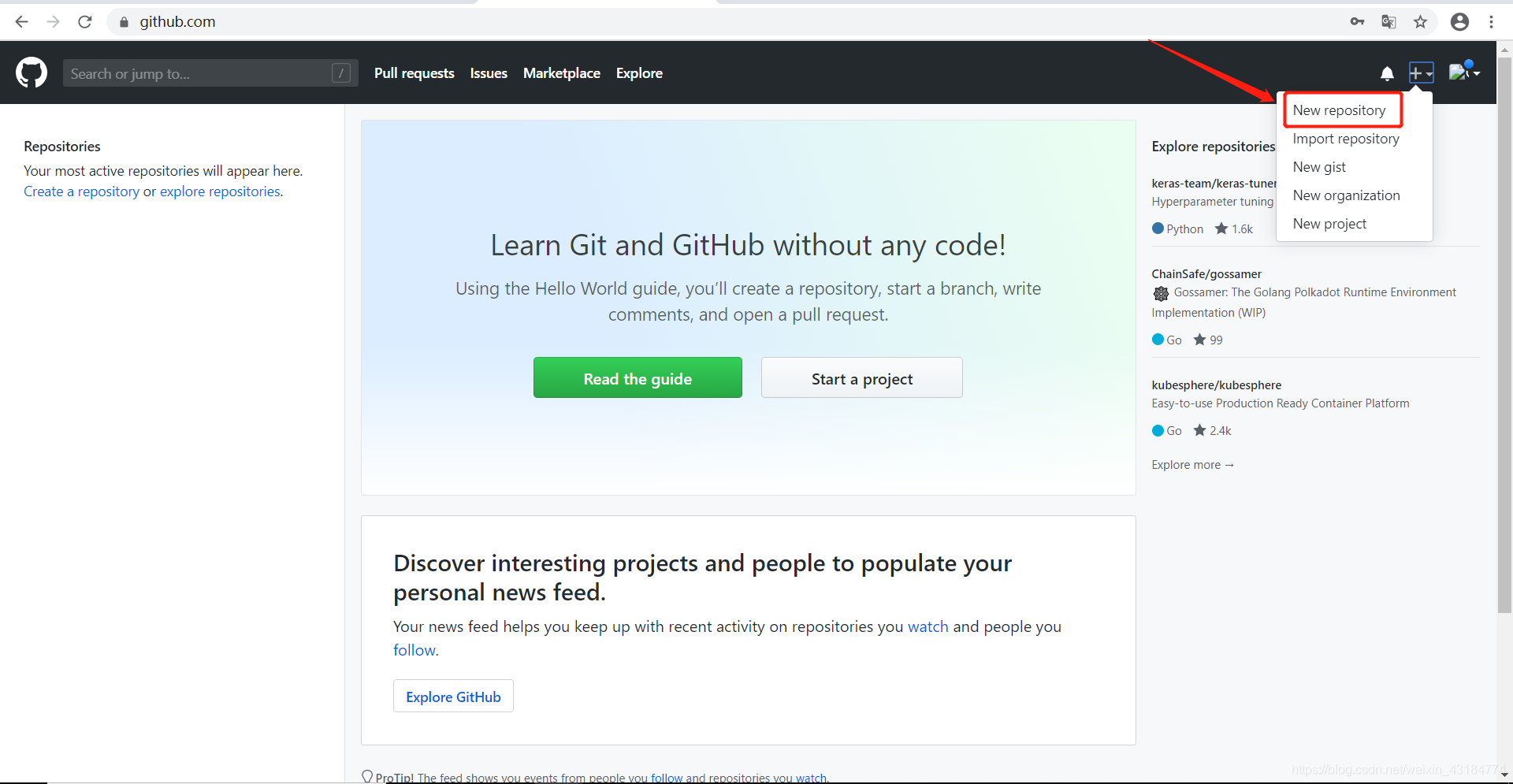Image resolution: width=1513 pixels, height=784 pixels.
Task: Bookmark this page with the star icon
Action: 1420,22
